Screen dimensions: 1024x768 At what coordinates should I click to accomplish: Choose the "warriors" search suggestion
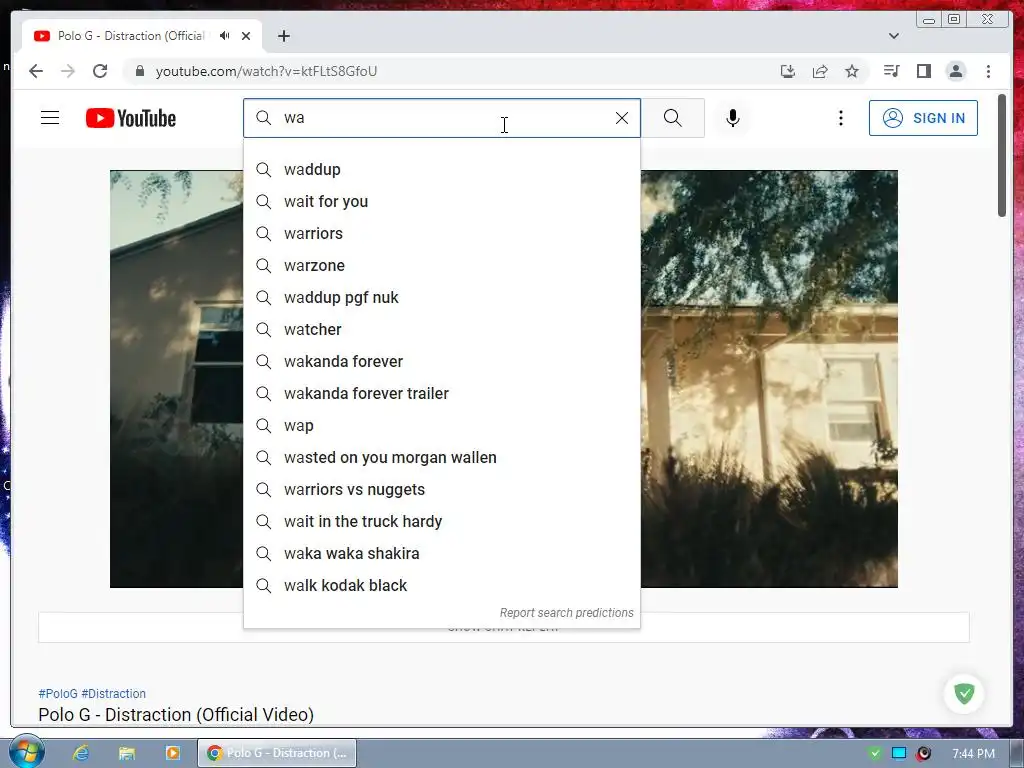(x=441, y=234)
